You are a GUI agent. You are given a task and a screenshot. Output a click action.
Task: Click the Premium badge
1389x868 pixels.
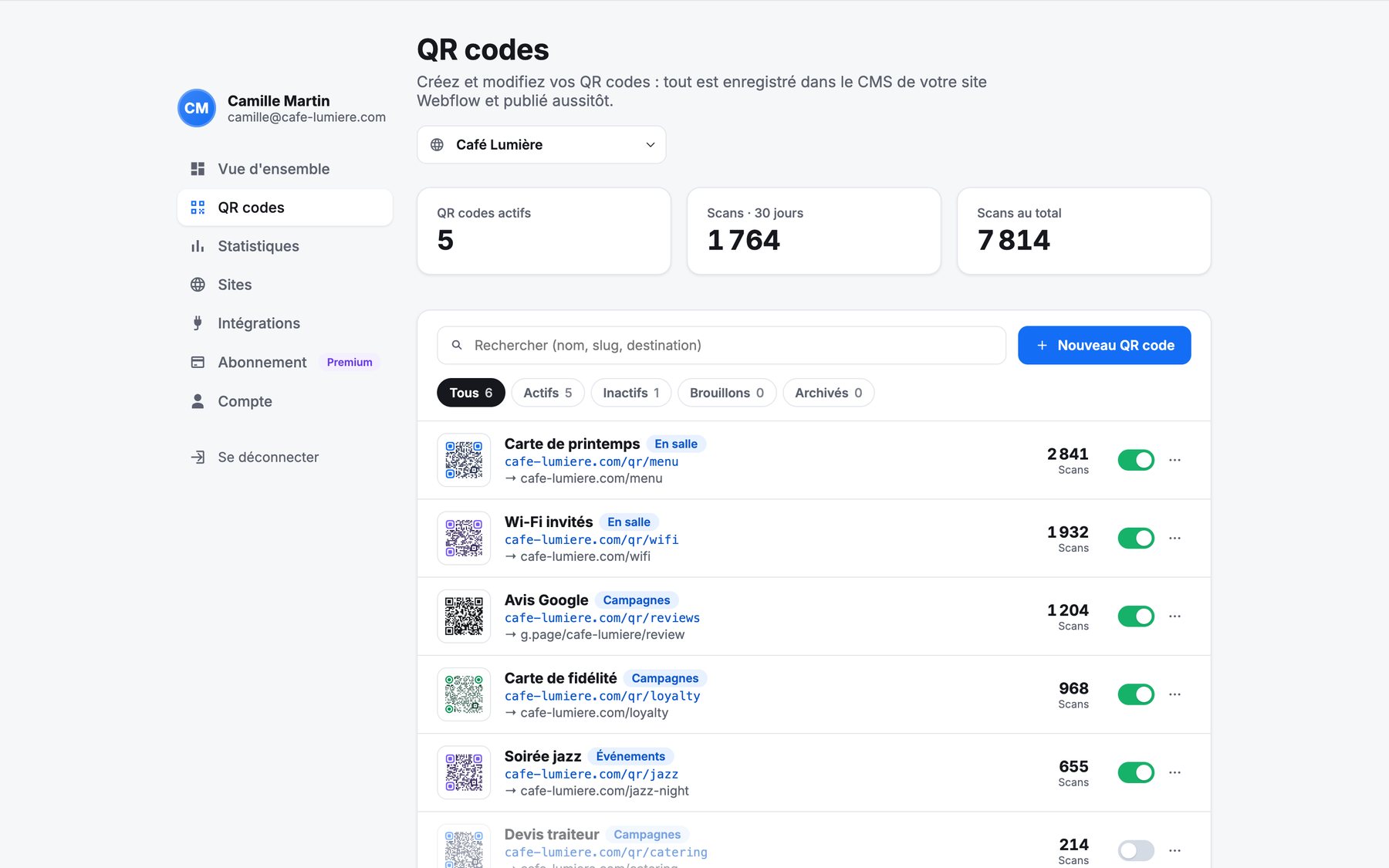click(350, 362)
